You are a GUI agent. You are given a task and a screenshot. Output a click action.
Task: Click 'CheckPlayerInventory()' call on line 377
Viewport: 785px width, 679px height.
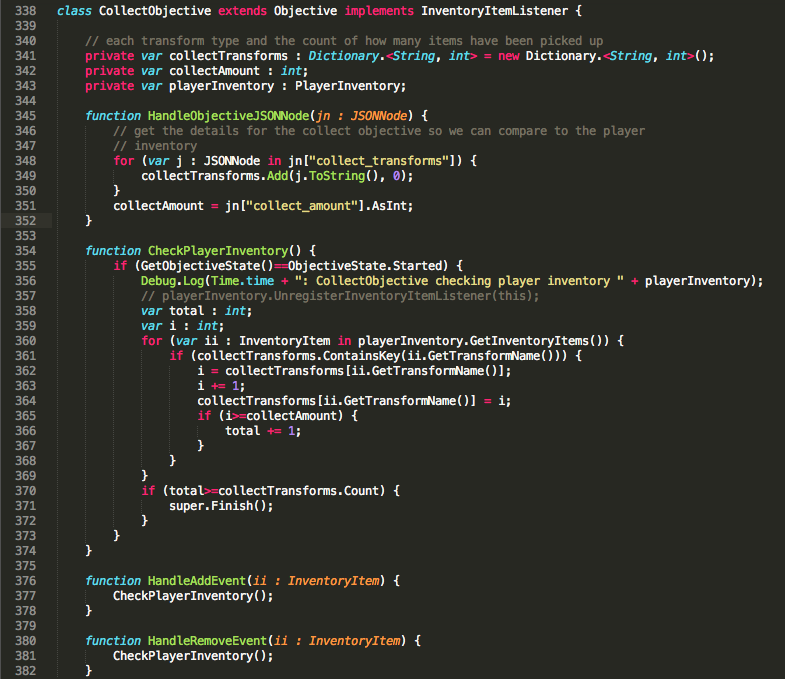pos(190,596)
